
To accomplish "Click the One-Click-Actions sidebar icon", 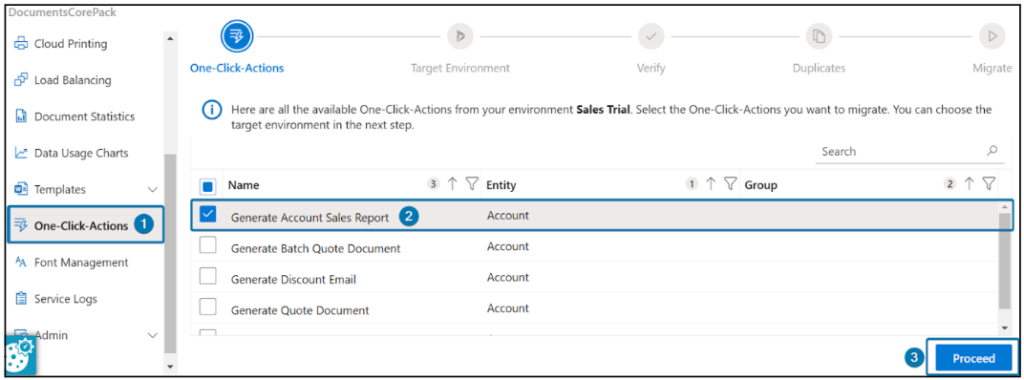I will [20, 226].
